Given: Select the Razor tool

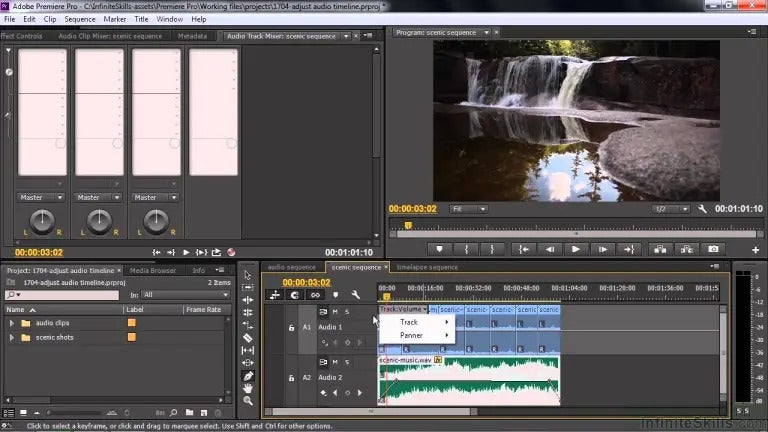Looking at the screenshot, I should [x=248, y=338].
